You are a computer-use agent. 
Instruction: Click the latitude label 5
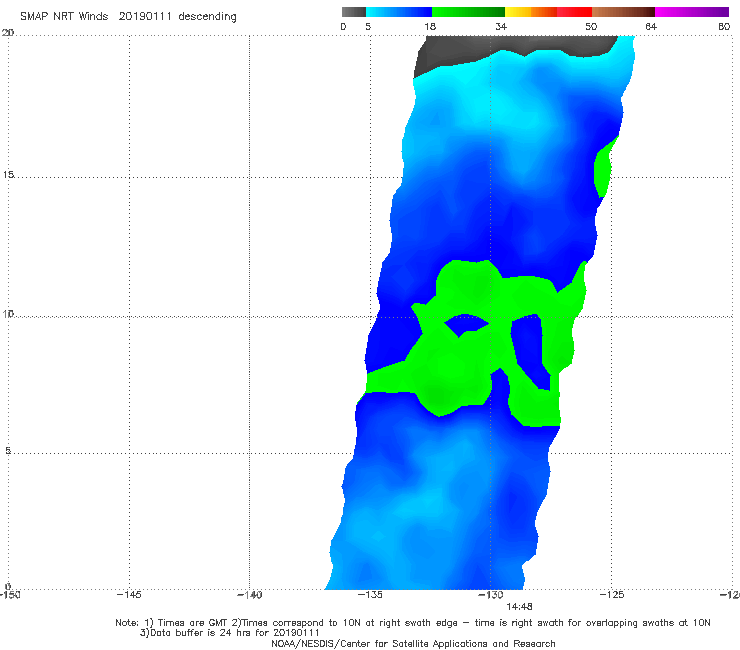8,450
